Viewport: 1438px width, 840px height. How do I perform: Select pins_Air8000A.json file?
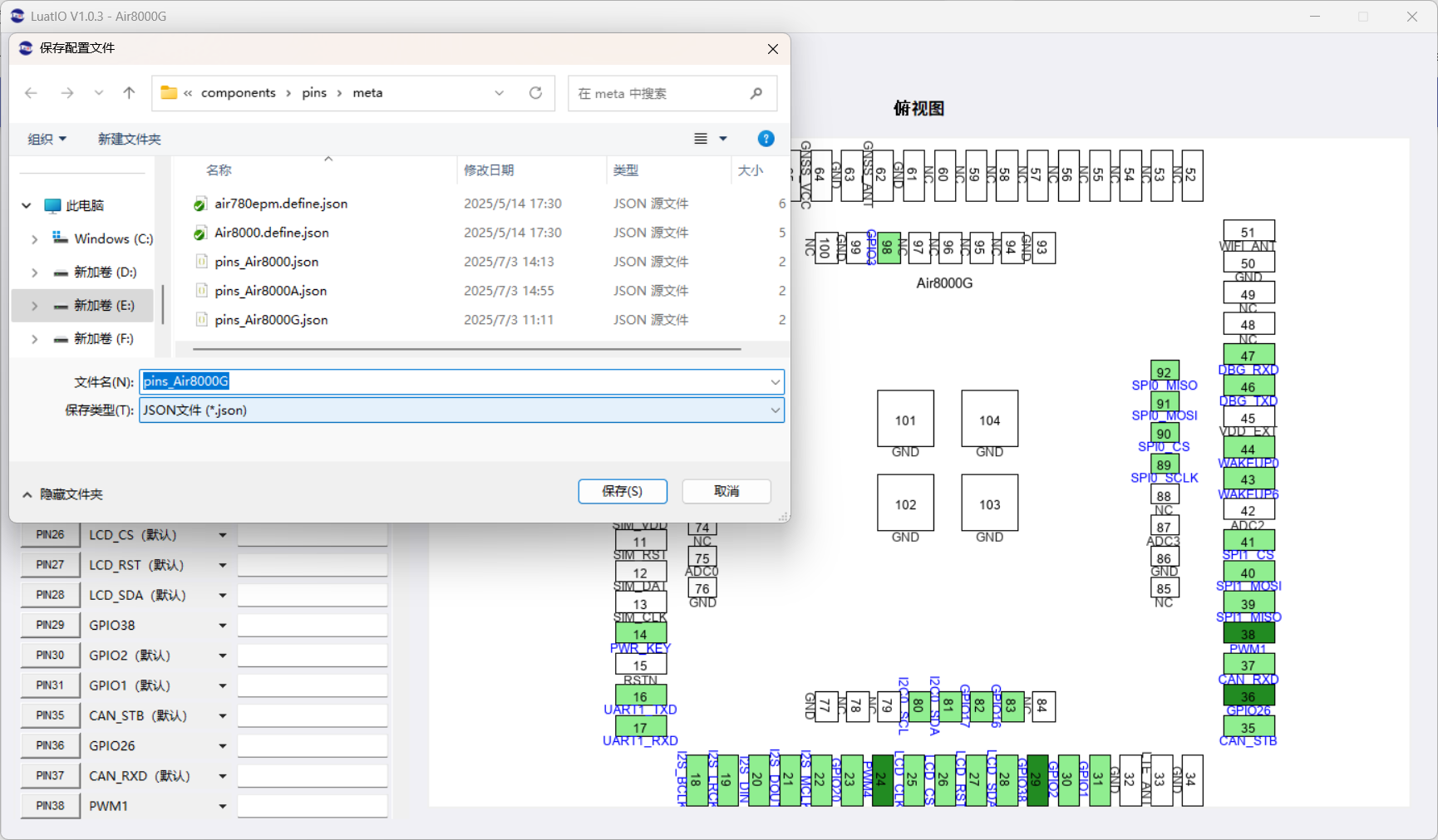click(x=270, y=291)
